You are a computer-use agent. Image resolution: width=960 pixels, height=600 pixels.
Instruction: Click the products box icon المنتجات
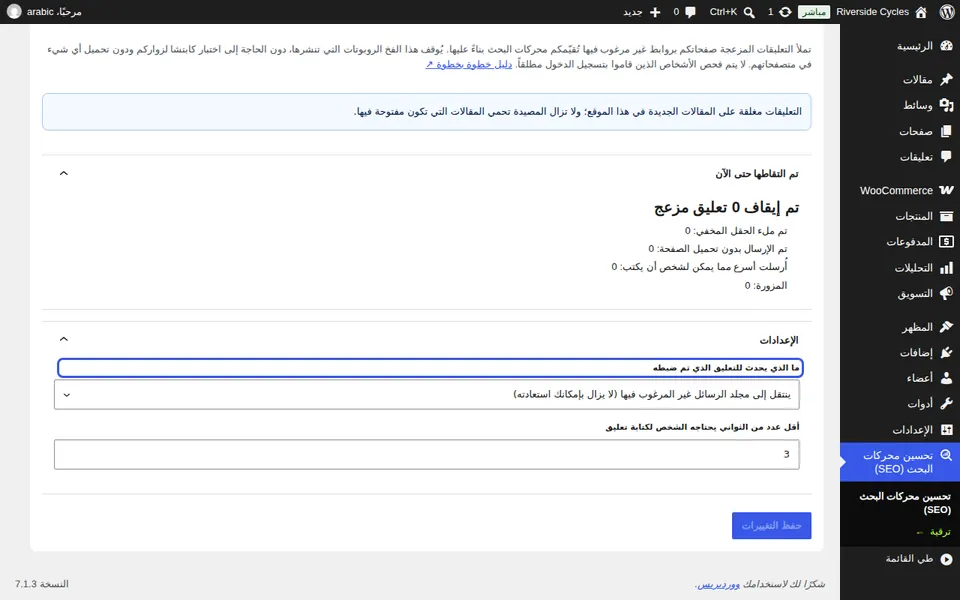pyautogui.click(x=947, y=216)
